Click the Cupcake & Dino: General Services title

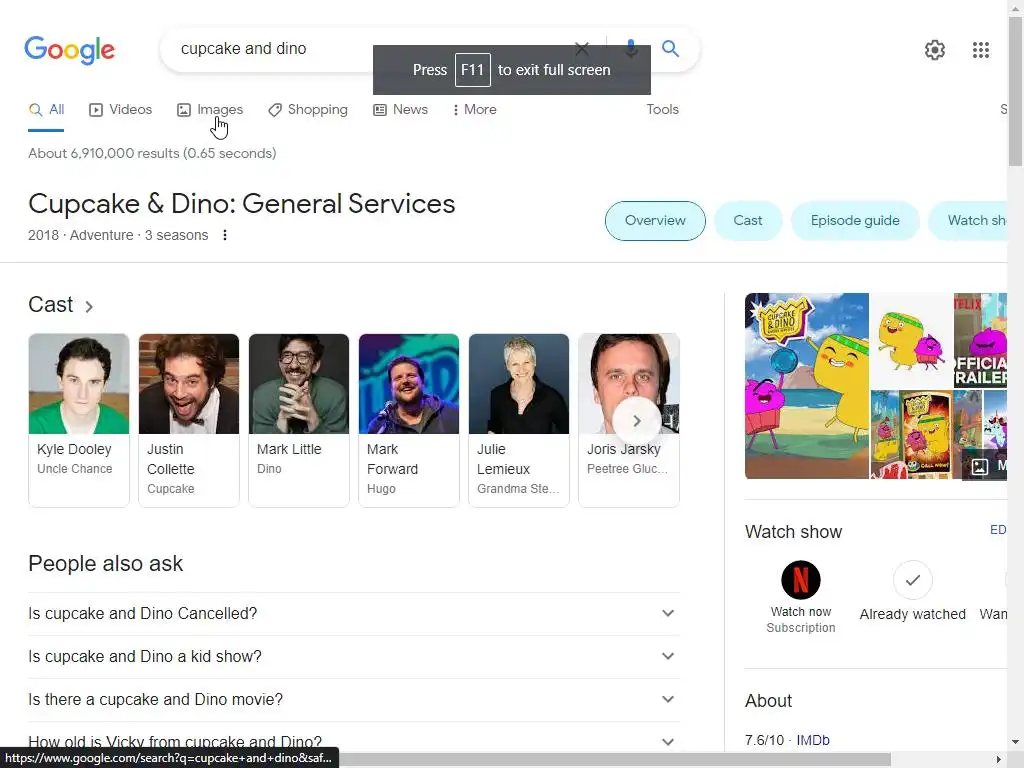242,204
